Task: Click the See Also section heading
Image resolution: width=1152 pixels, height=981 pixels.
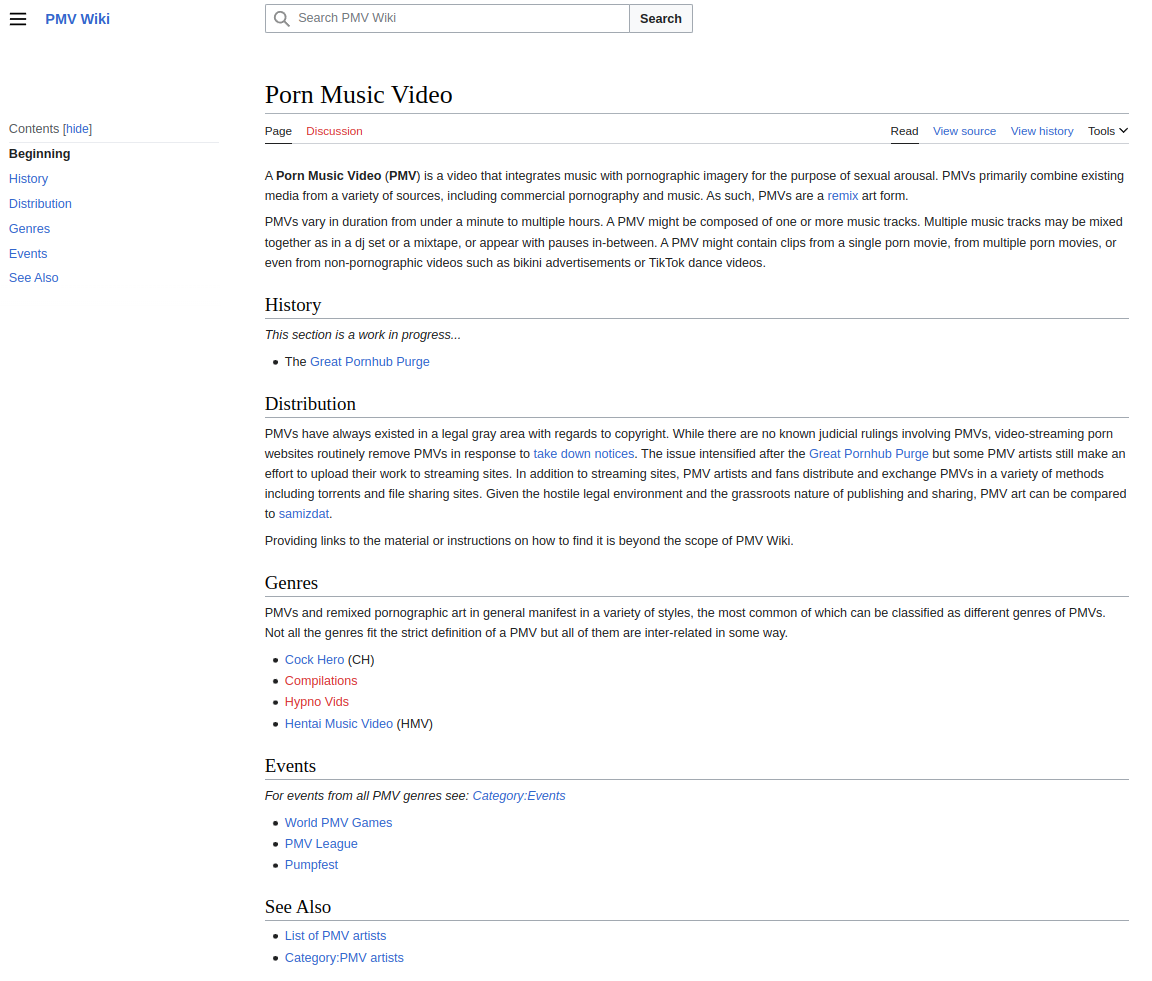Action: [x=298, y=907]
